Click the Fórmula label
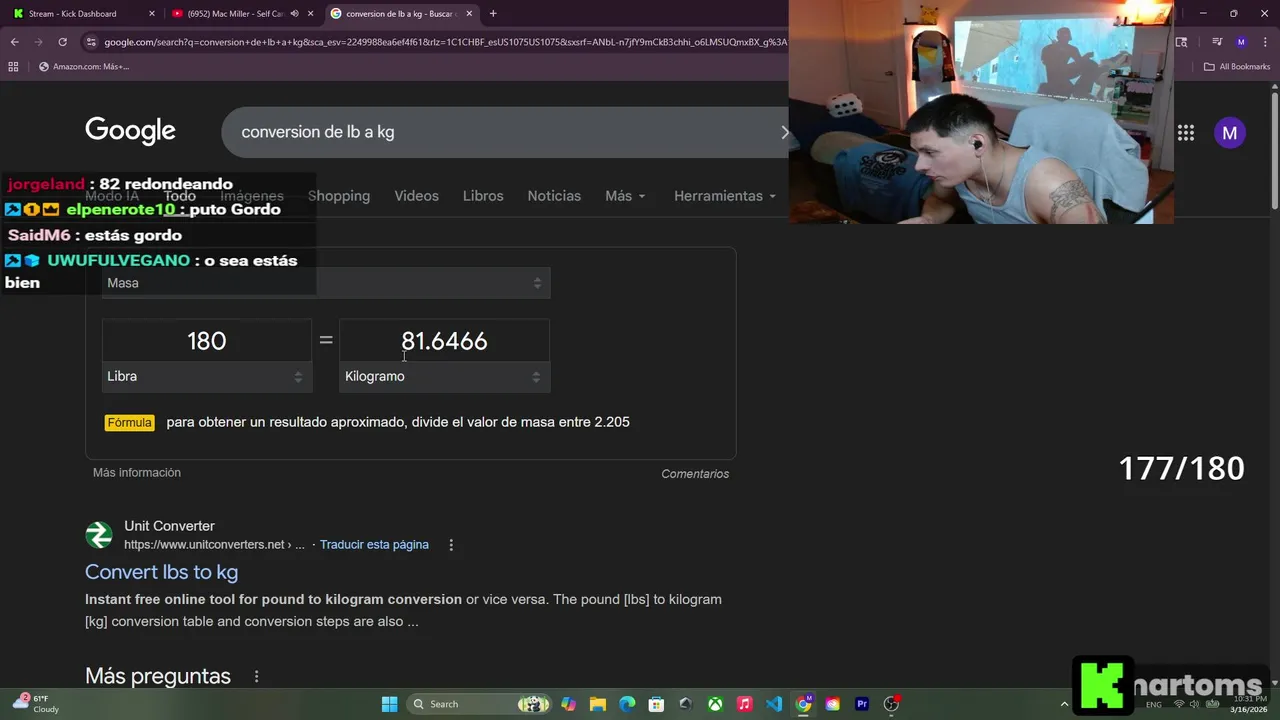Image resolution: width=1280 pixels, height=720 pixels. click(x=130, y=423)
